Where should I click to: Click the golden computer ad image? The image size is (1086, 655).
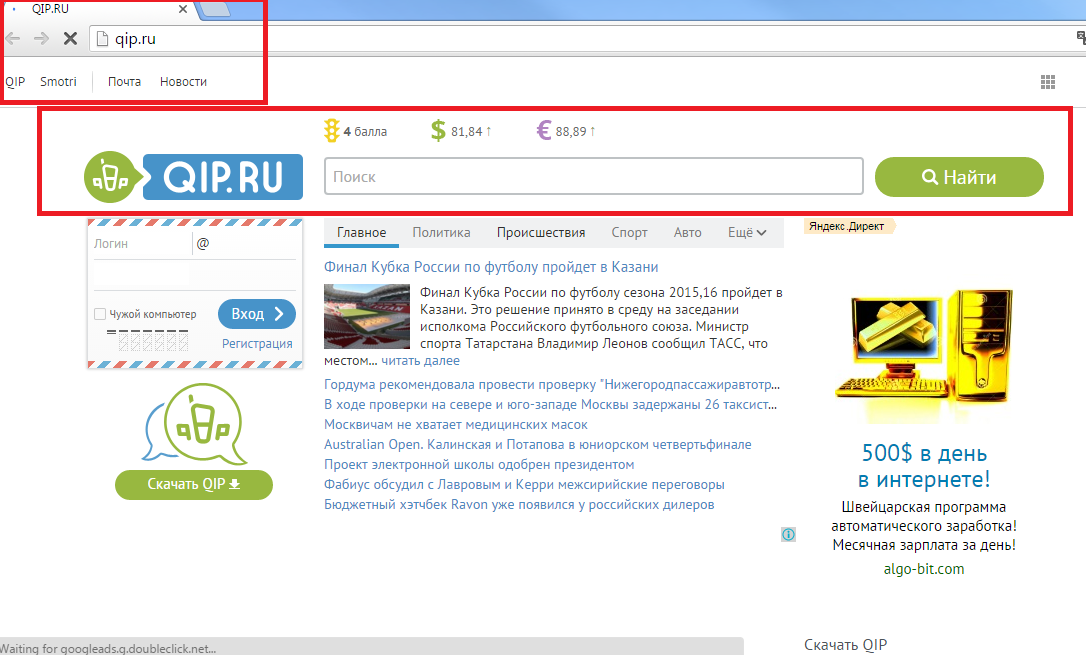pyautogui.click(x=924, y=354)
